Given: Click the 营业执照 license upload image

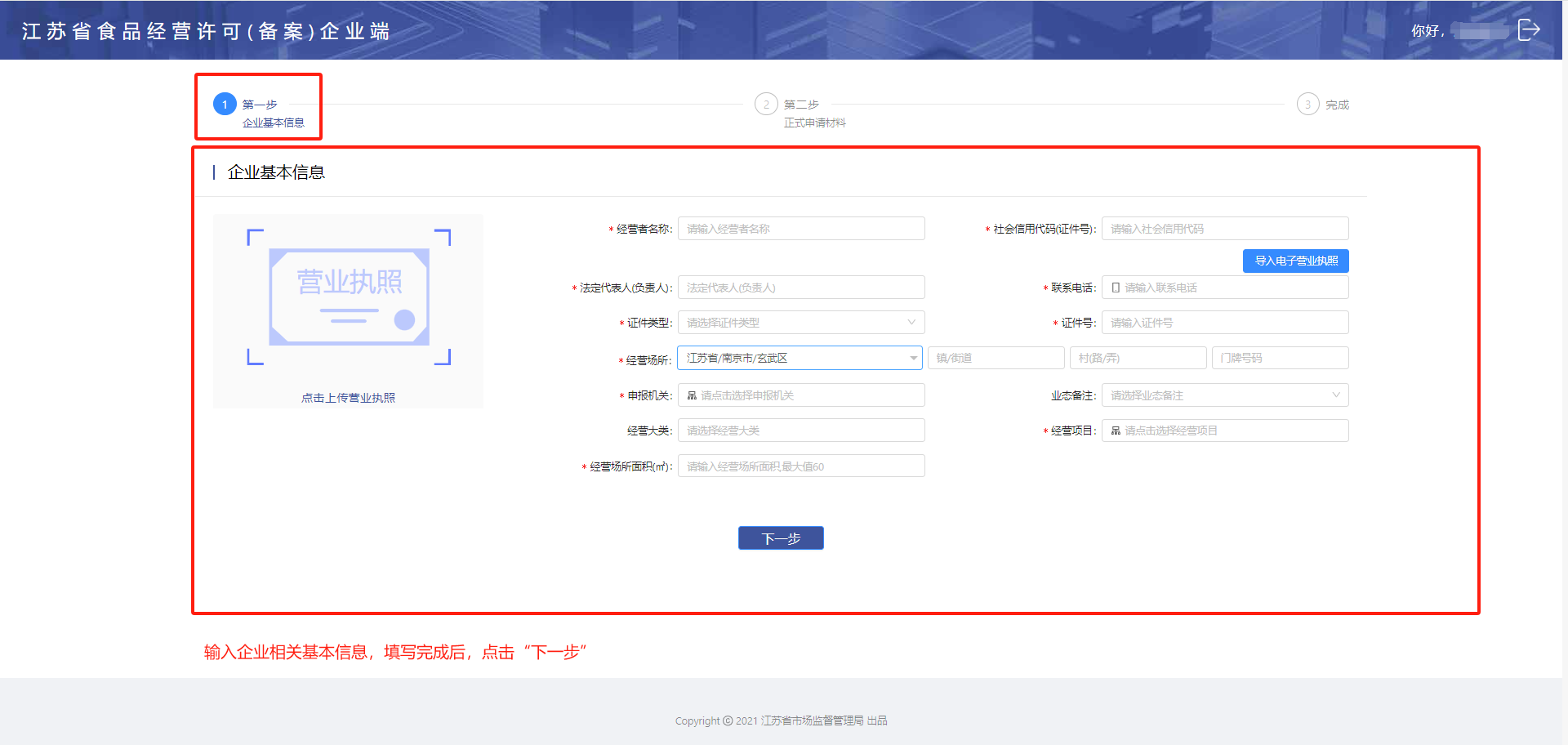Looking at the screenshot, I should click(x=349, y=297).
